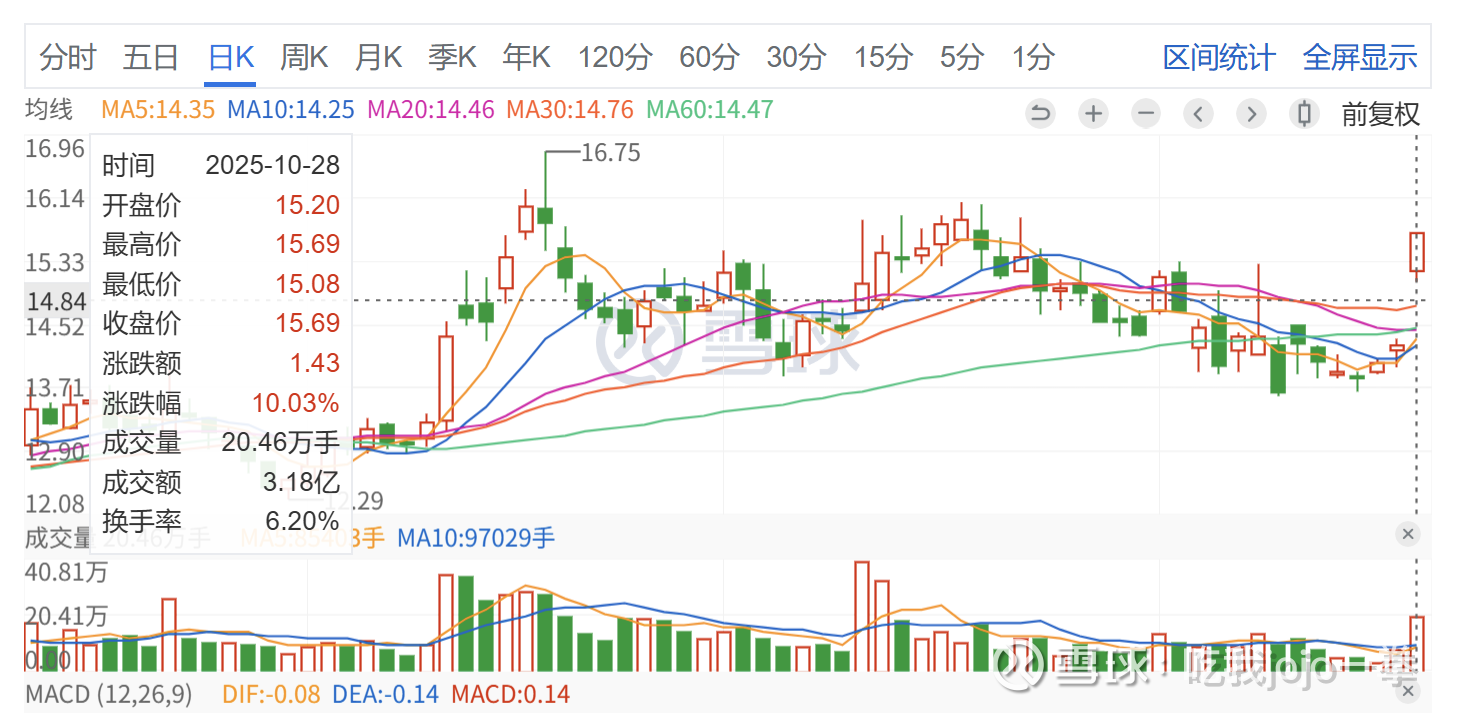Switch to the 60分 interval tab
The width and height of the screenshot is (1461, 713).
pyautogui.click(x=709, y=58)
